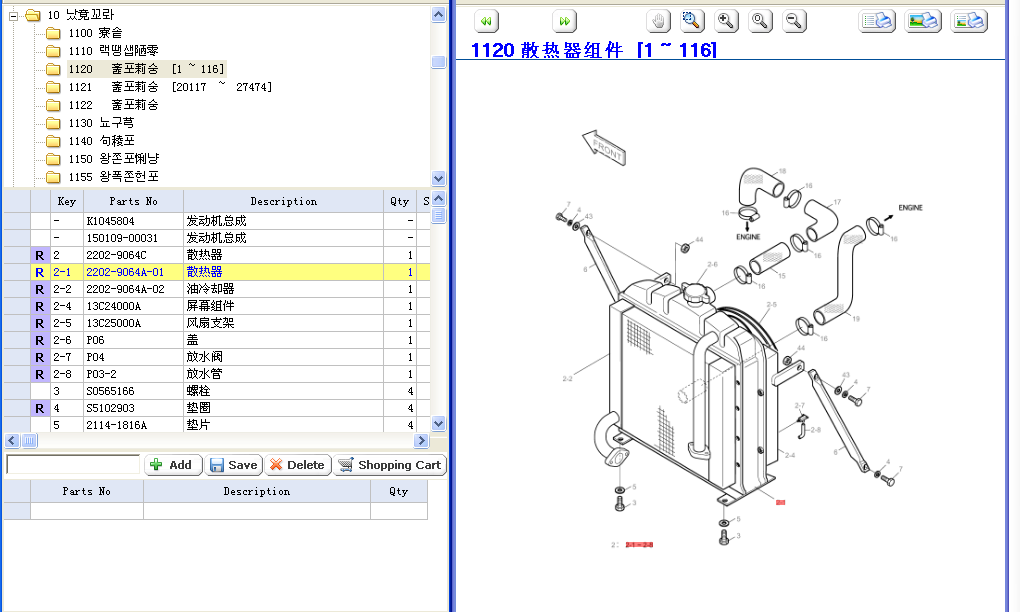The height and width of the screenshot is (612, 1020).
Task: Select the hand pan tool
Action: click(658, 21)
